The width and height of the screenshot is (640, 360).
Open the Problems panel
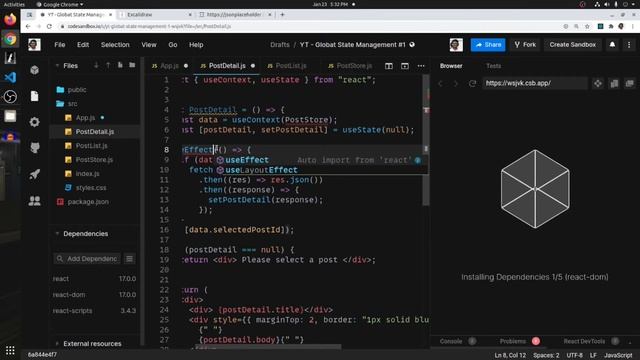(x=513, y=341)
